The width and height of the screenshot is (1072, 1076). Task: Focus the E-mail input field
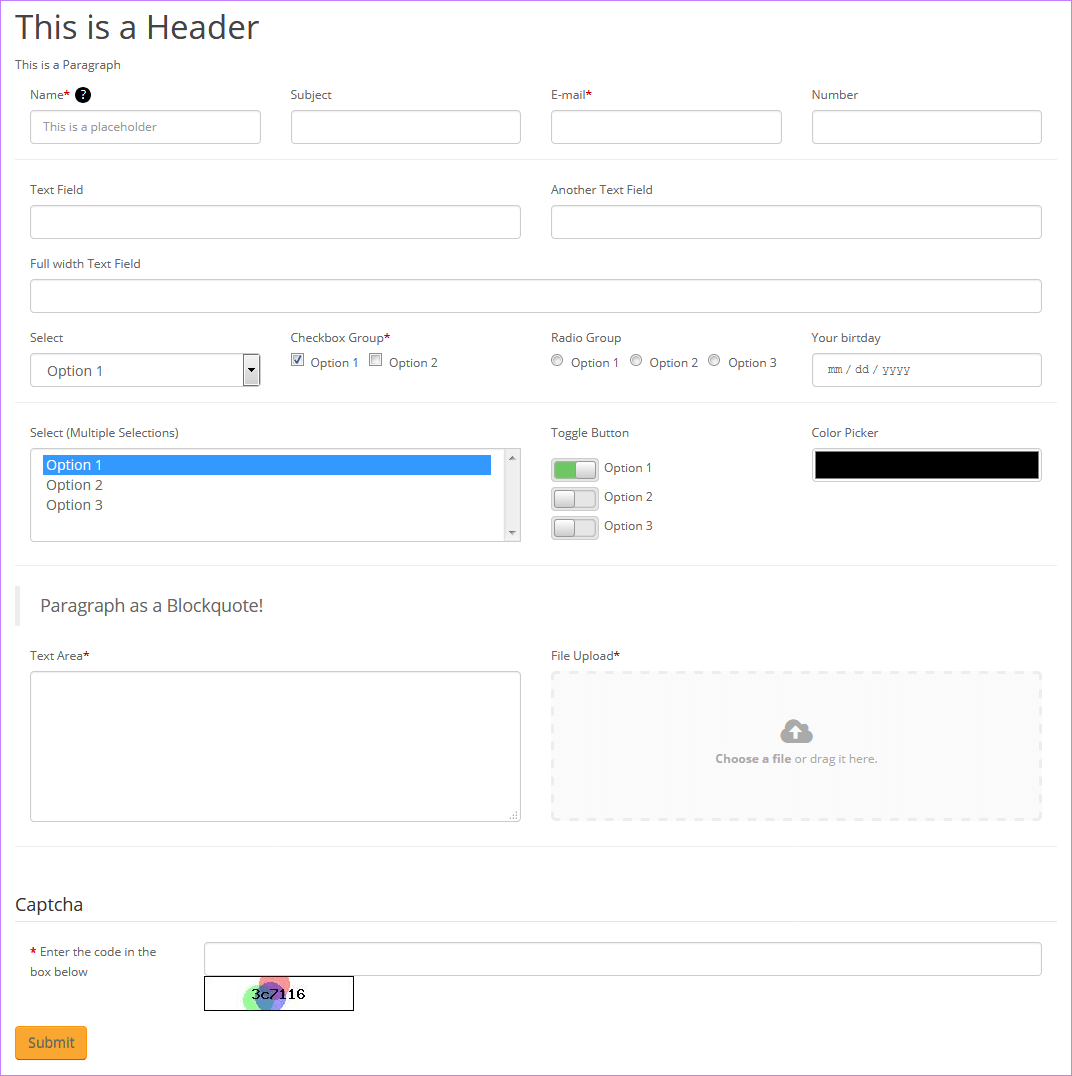(666, 127)
